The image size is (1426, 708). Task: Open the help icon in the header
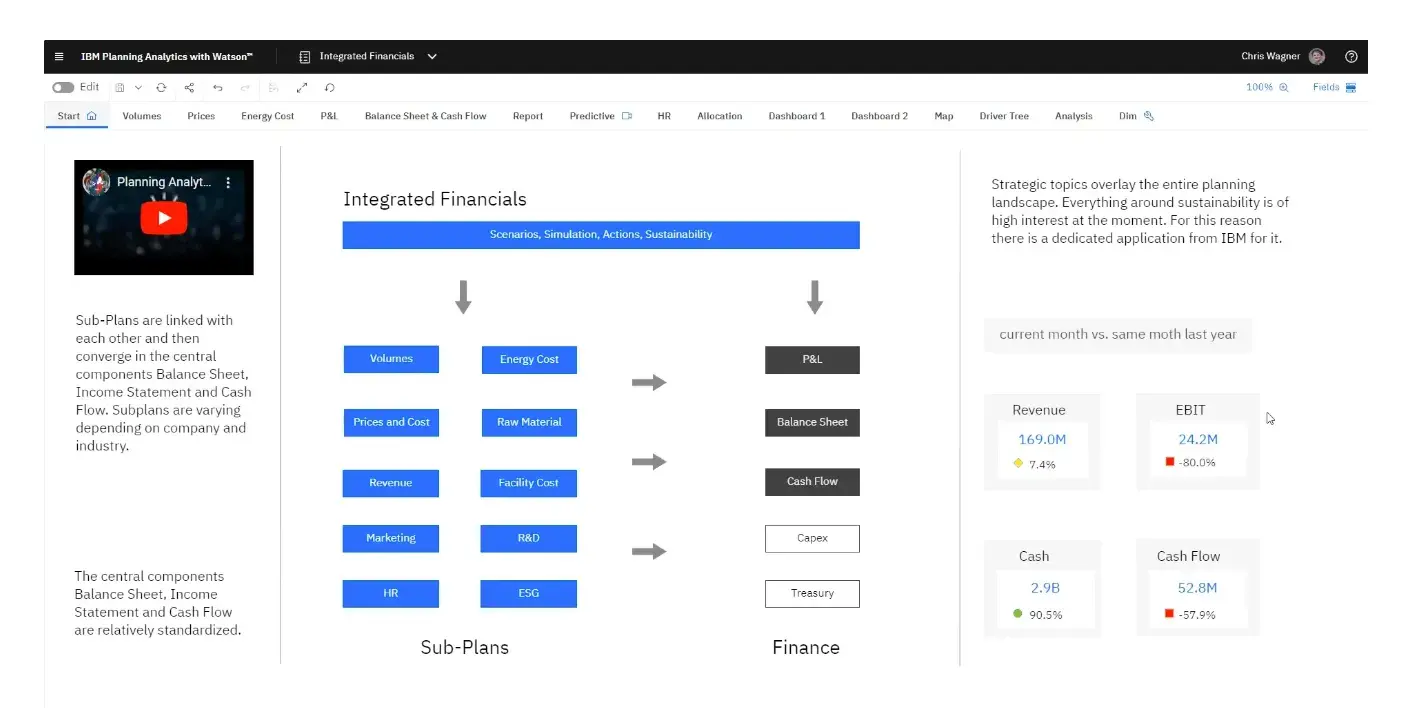click(1352, 56)
